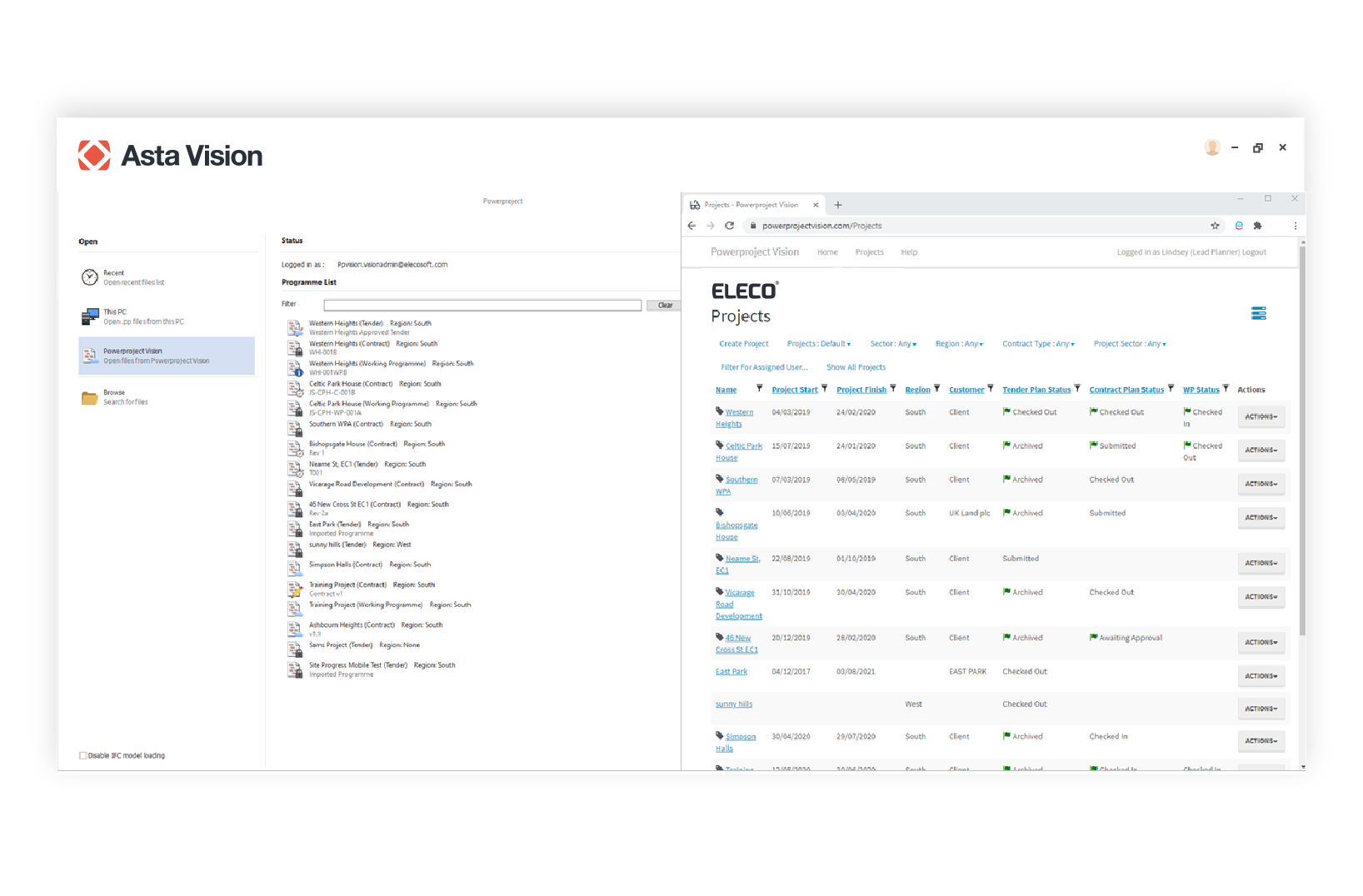Open browser extensions puzzle icon
This screenshot has height=896, width=1363.
pos(1258,226)
